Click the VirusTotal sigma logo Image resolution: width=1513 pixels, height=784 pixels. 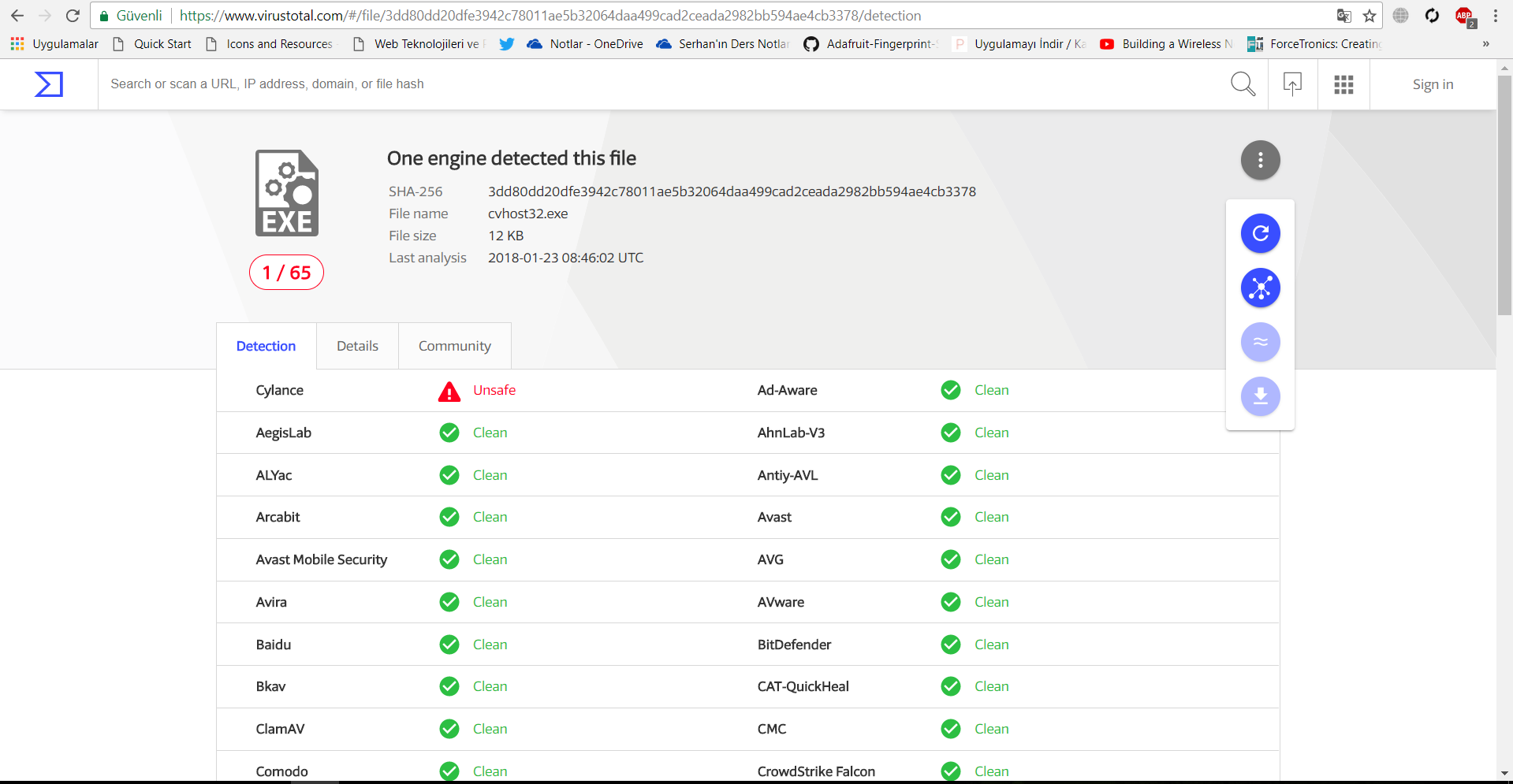click(x=49, y=84)
